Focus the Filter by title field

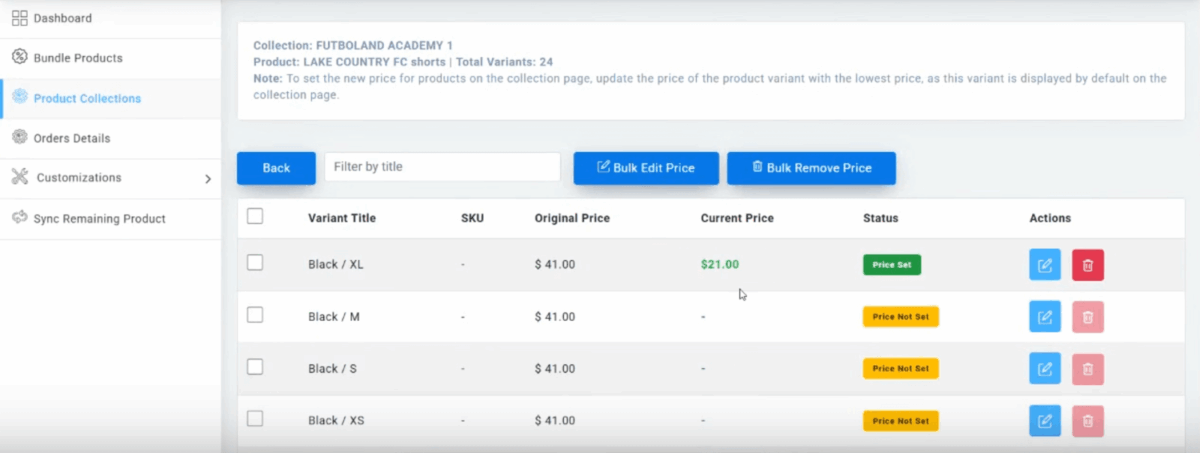pos(442,167)
